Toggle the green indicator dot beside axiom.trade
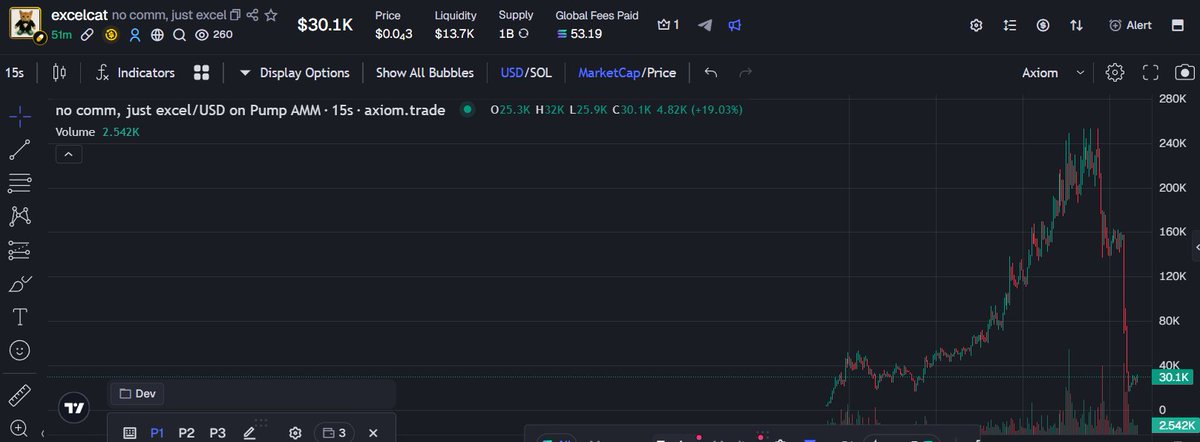Screen dimensions: 1200x442 point(466,110)
